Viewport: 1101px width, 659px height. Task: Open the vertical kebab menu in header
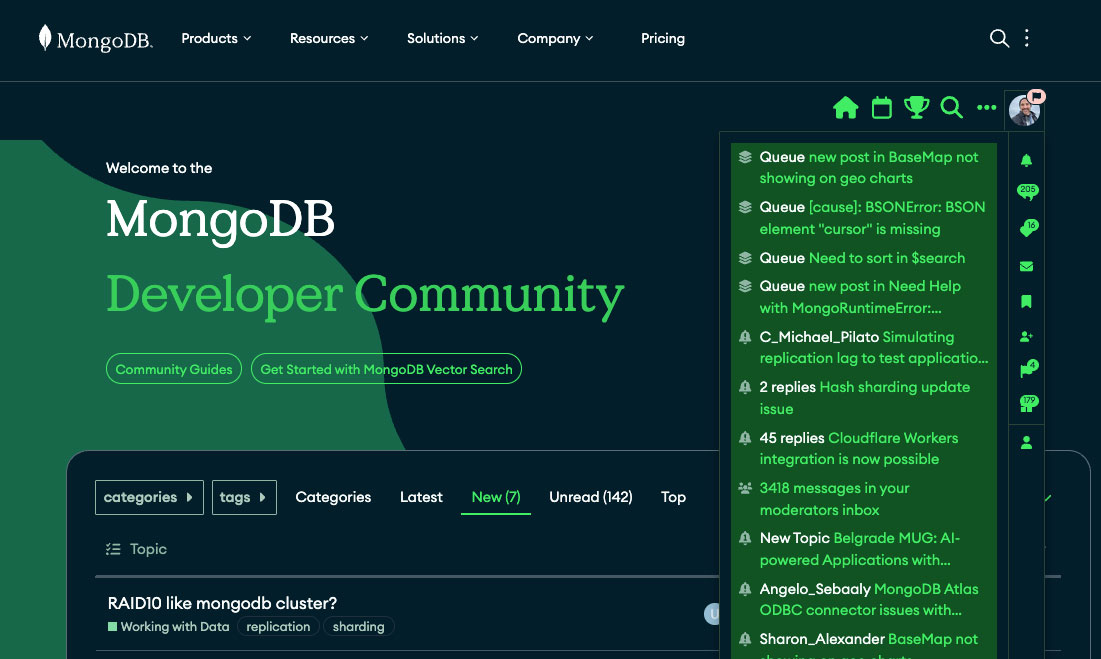1027,38
